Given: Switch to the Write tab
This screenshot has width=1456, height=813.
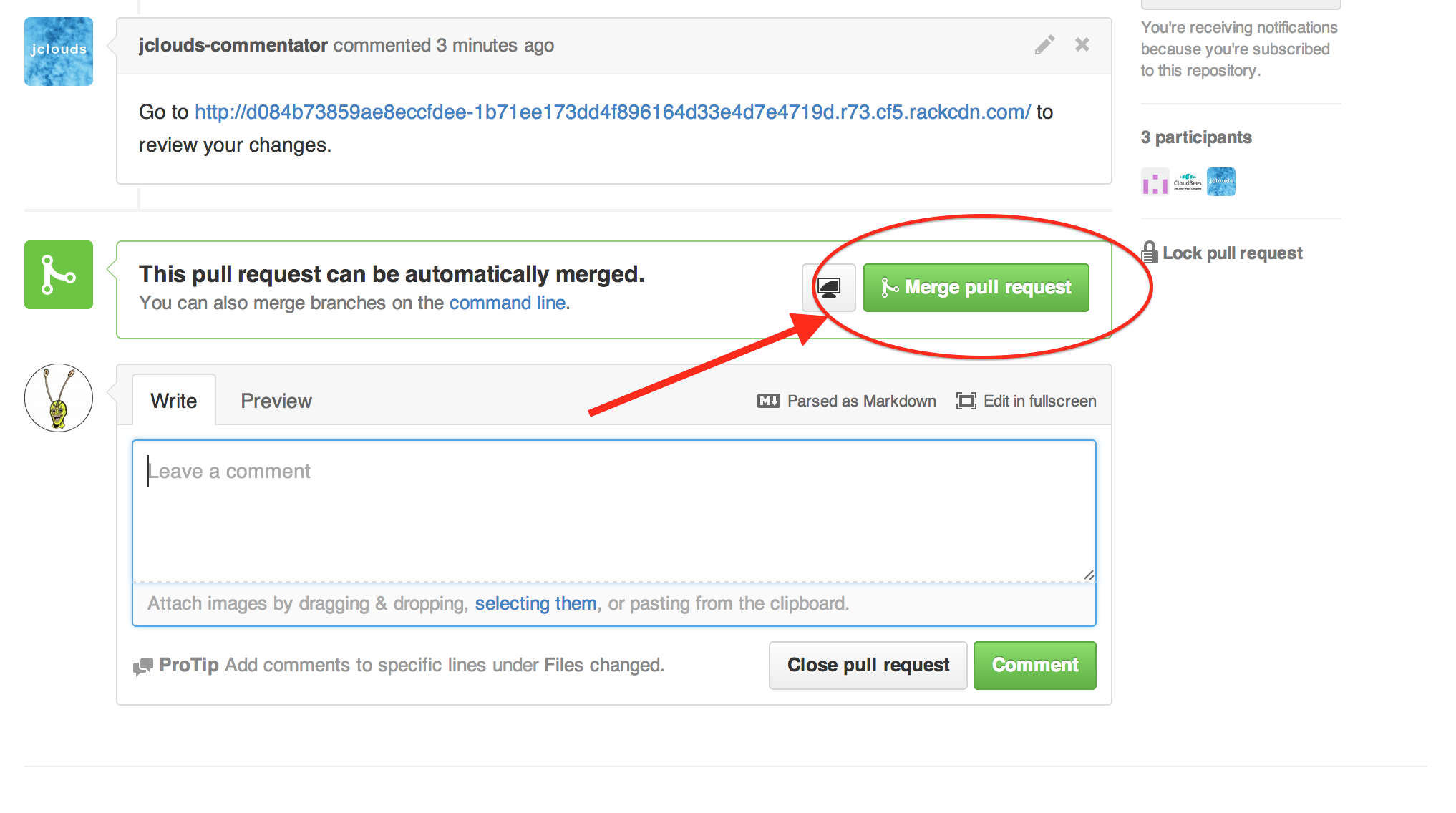Looking at the screenshot, I should click(x=174, y=401).
